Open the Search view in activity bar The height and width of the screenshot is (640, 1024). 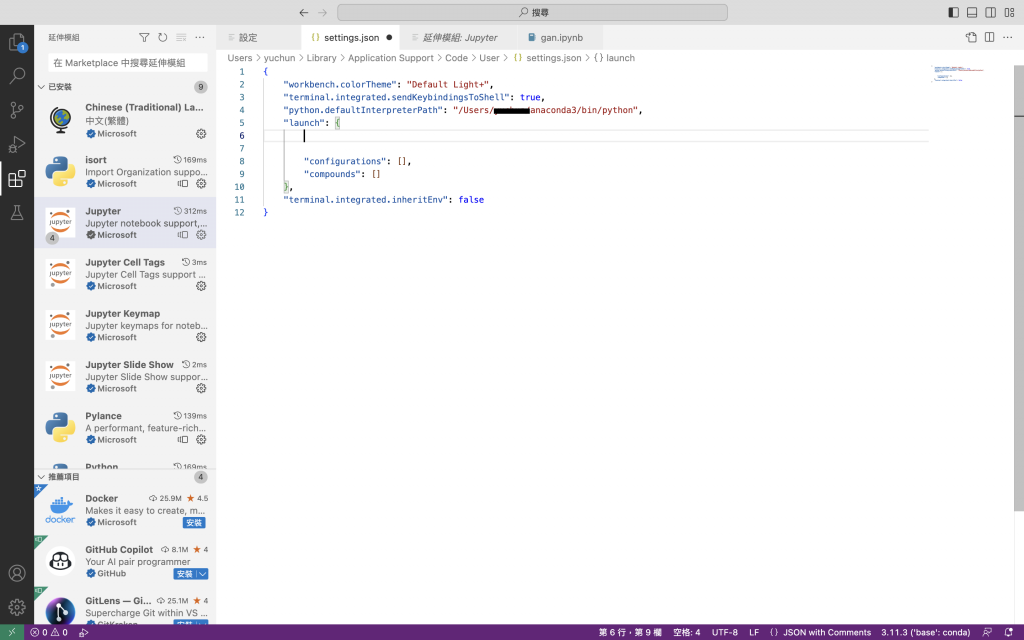(17, 76)
